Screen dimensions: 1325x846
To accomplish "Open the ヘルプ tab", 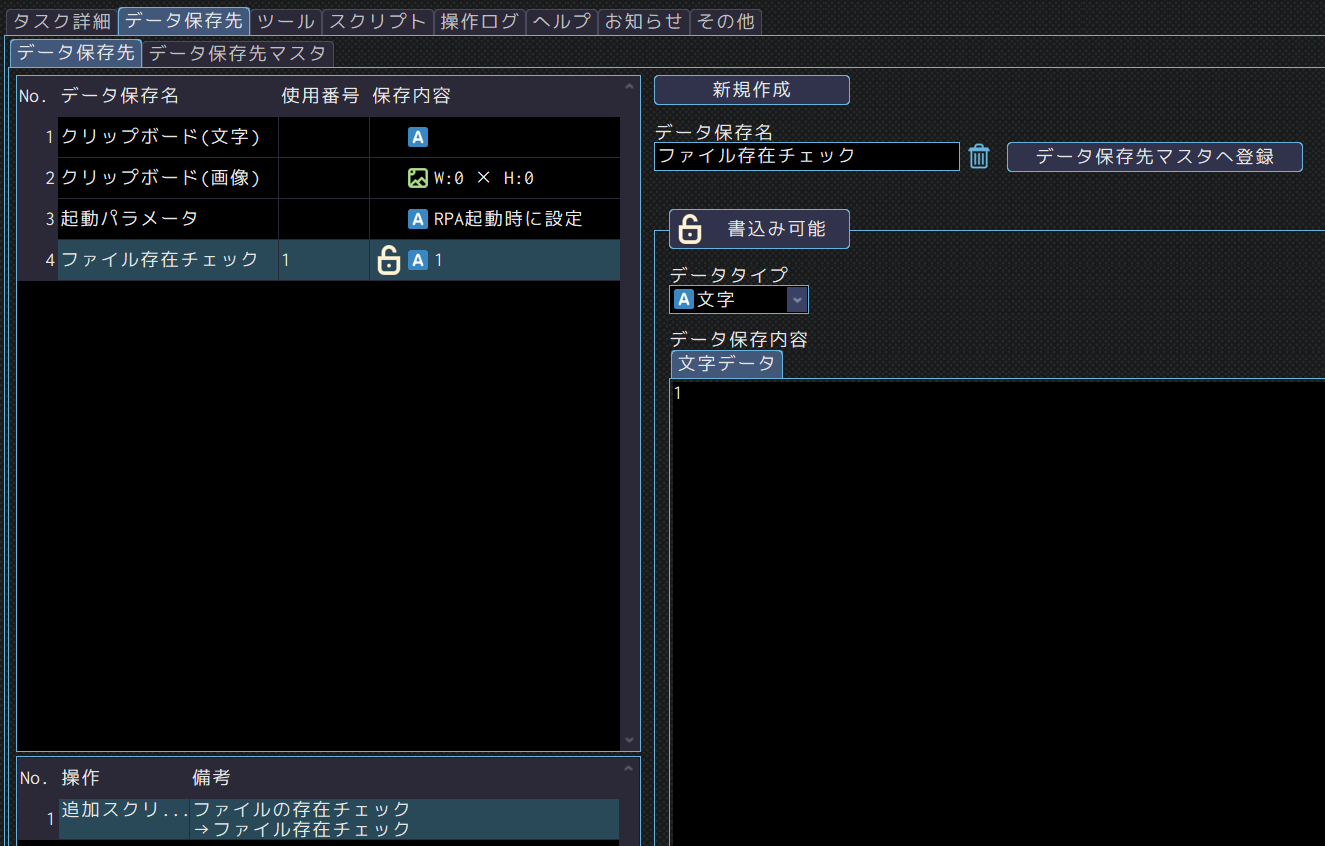I will 562,21.
